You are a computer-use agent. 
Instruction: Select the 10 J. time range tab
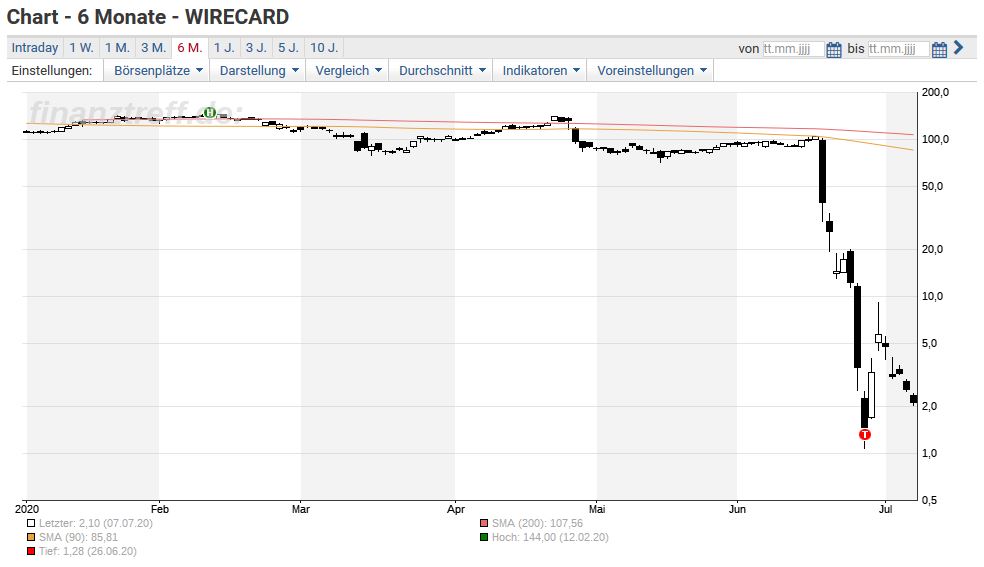pyautogui.click(x=324, y=48)
